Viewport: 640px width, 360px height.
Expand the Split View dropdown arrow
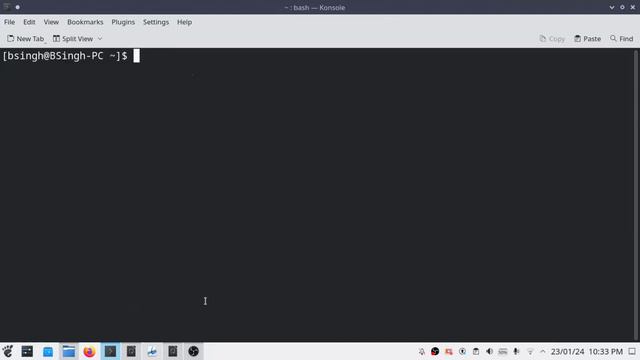[100, 39]
